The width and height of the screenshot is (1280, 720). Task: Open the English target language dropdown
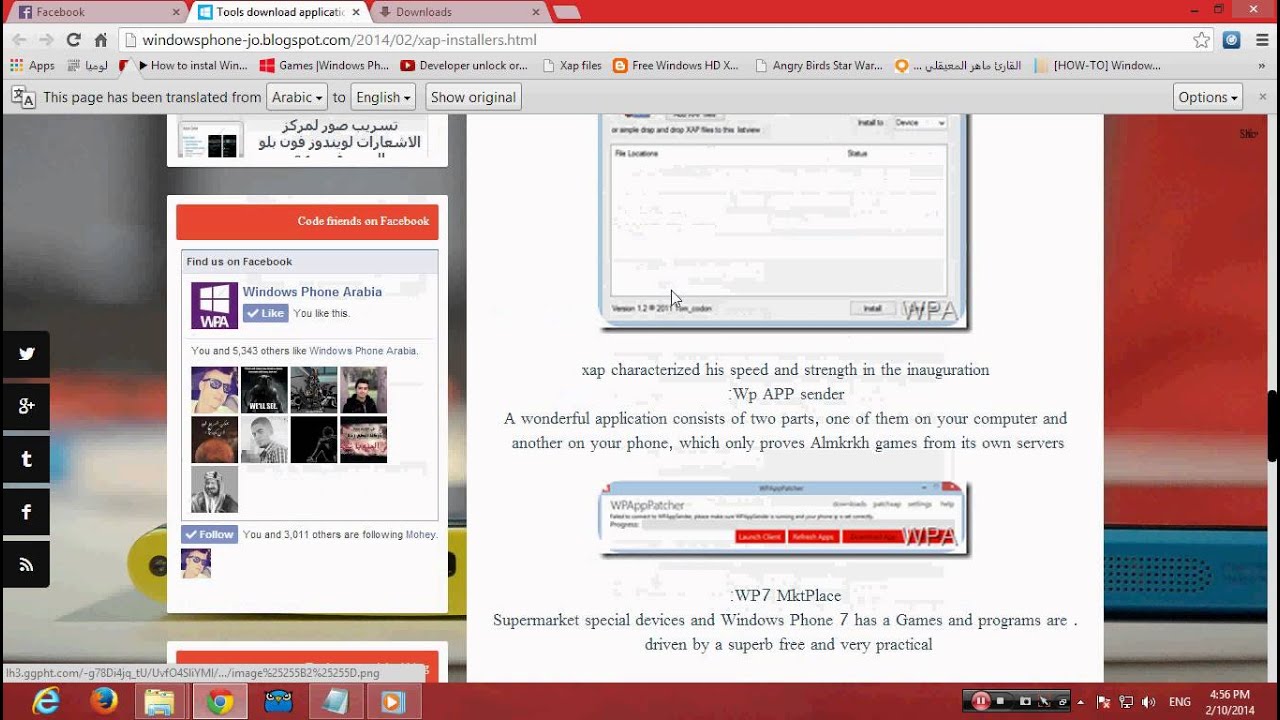coord(383,97)
